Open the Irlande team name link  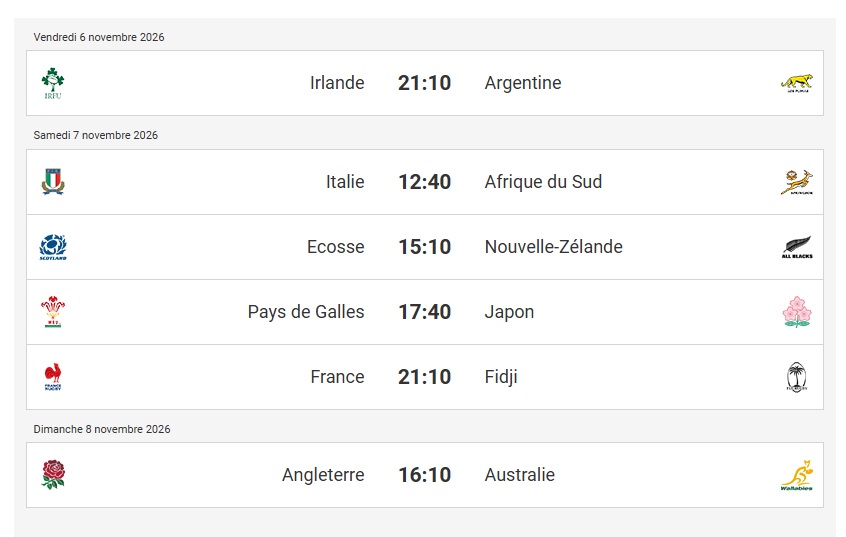pos(337,83)
